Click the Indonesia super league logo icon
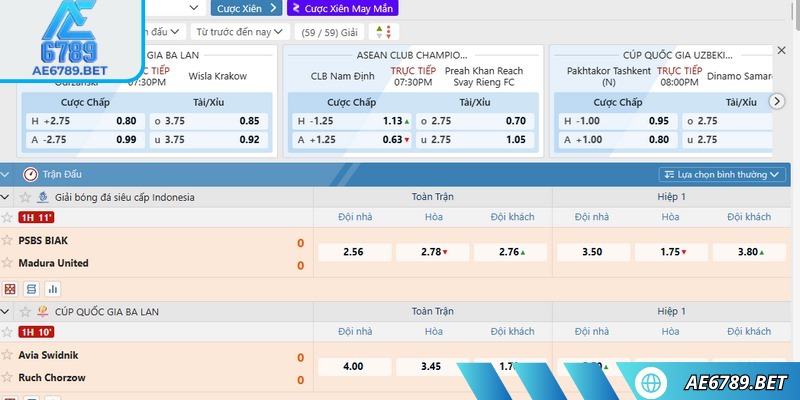This screenshot has height=400, width=800. (x=43, y=197)
